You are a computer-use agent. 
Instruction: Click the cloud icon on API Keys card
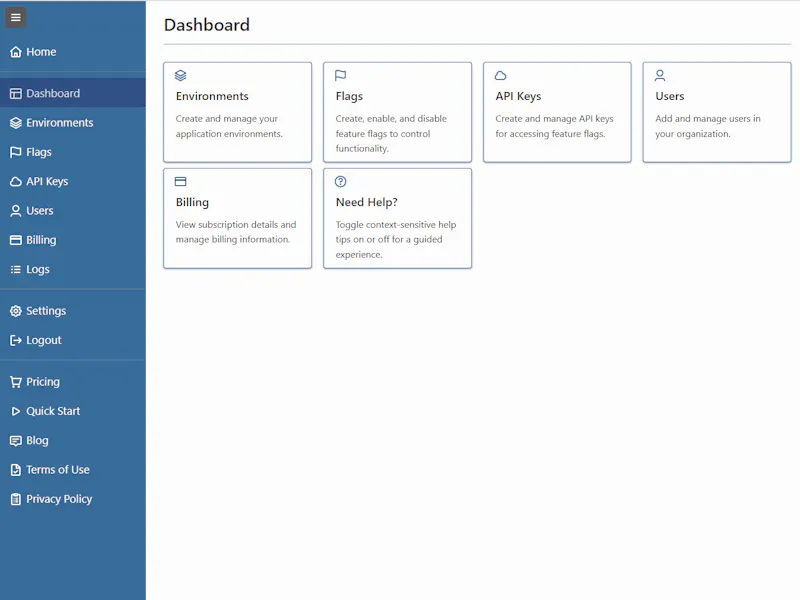coord(501,76)
